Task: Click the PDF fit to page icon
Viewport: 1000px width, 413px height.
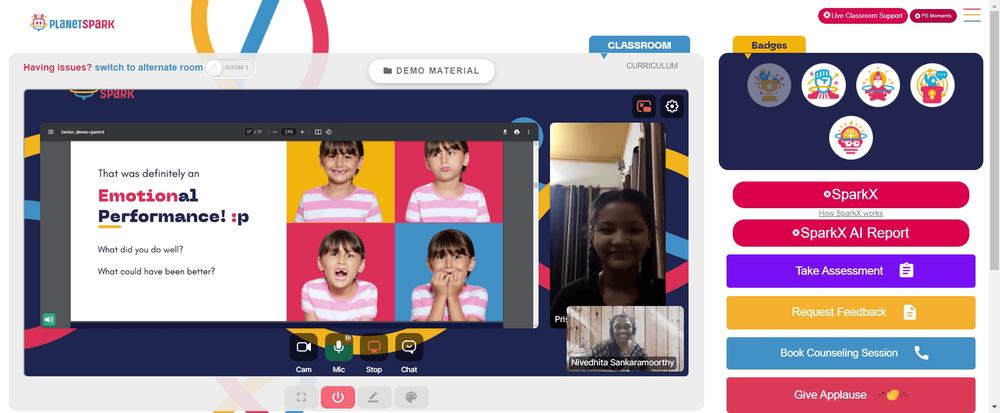Action: pyautogui.click(x=318, y=132)
